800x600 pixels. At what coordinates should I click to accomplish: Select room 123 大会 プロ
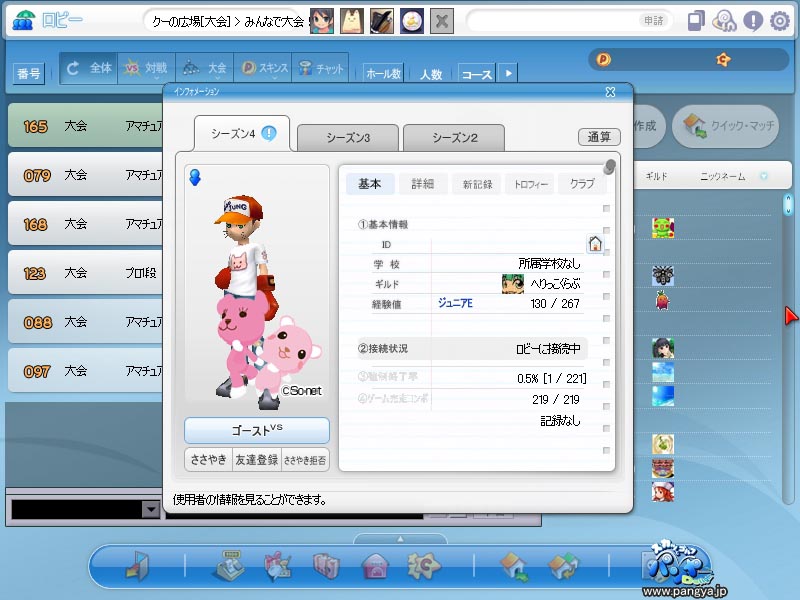point(86,273)
